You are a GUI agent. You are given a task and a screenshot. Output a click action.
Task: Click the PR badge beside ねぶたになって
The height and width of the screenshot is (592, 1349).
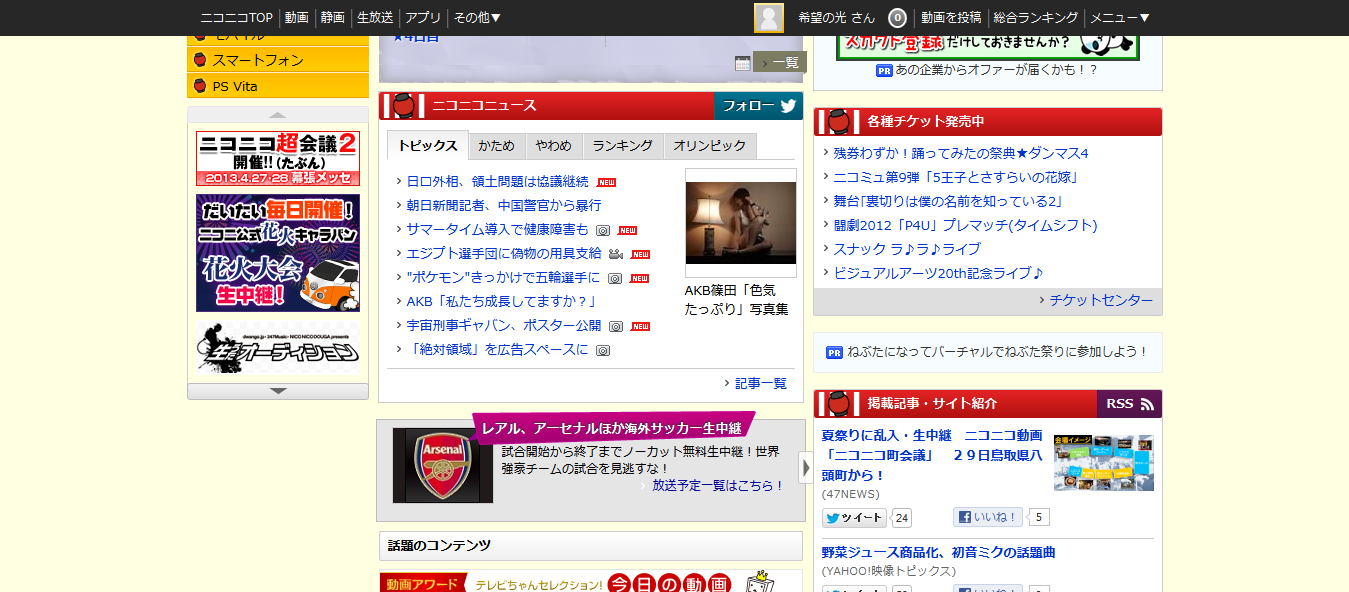click(834, 352)
